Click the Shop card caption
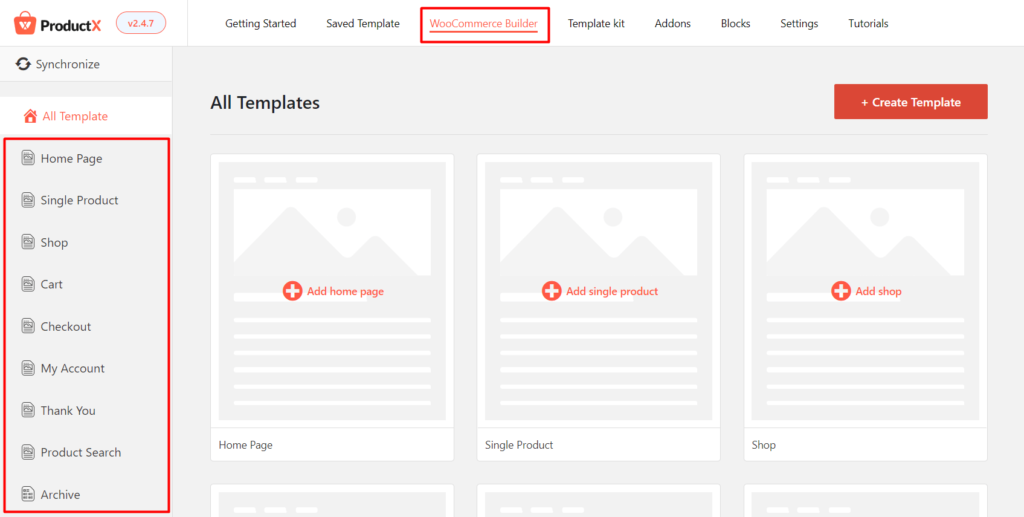This screenshot has height=517, width=1024. coord(763,445)
